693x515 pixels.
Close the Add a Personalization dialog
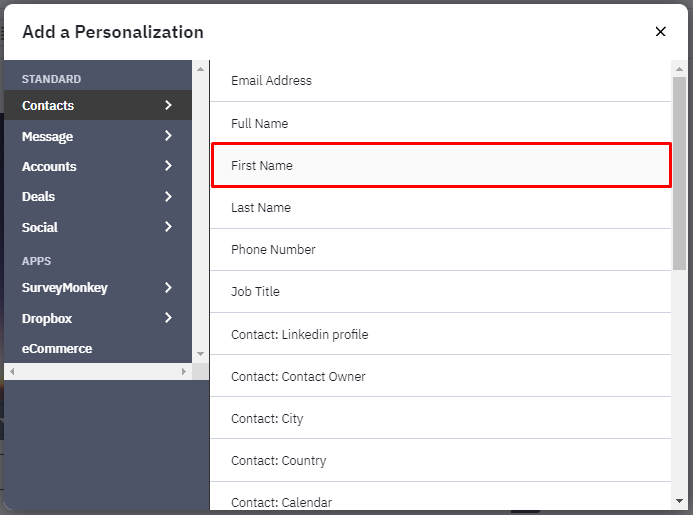660,31
